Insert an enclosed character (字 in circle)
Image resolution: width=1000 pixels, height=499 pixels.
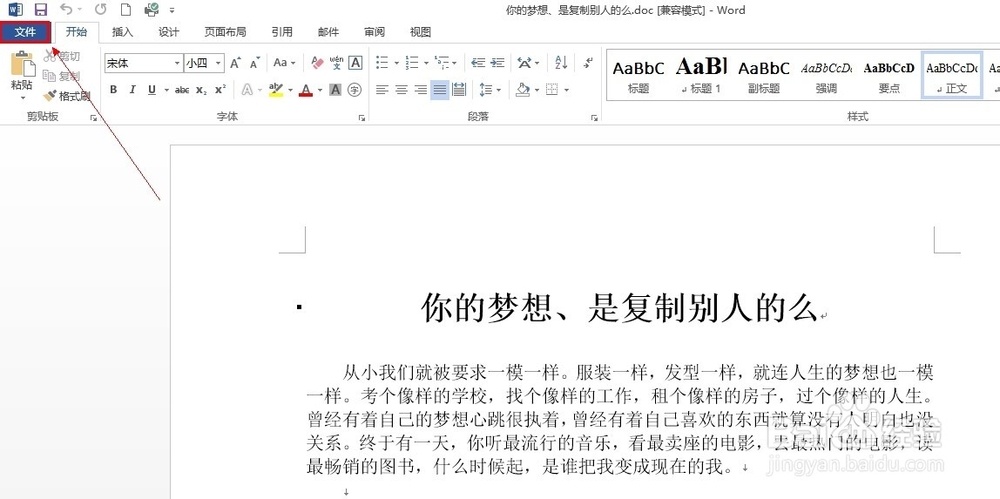pyautogui.click(x=355, y=90)
